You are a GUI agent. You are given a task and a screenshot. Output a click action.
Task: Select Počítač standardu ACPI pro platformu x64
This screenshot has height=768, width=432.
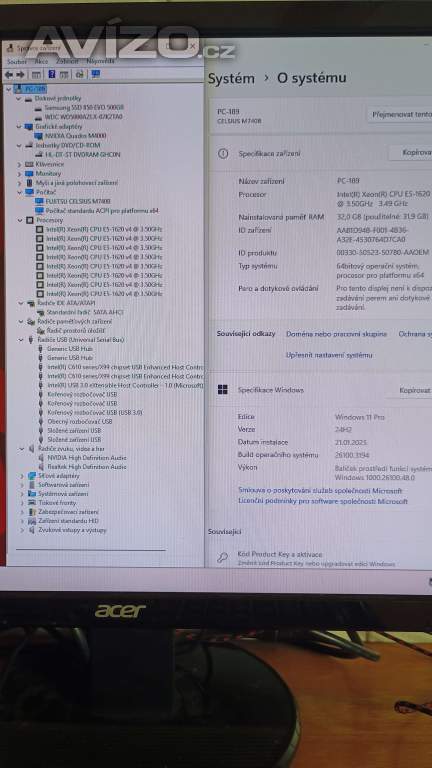[102, 211]
